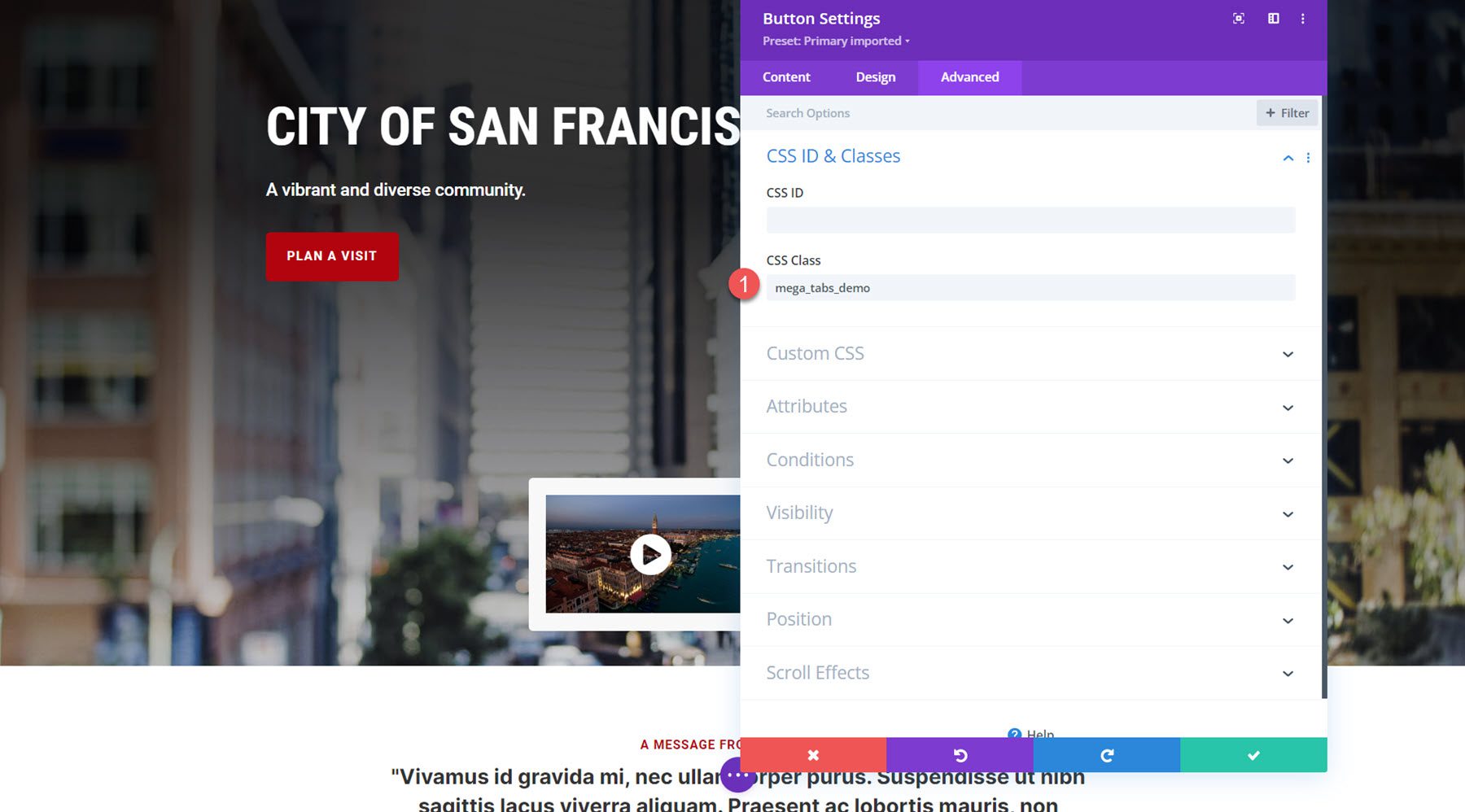Switch to the Content tab

click(x=785, y=77)
